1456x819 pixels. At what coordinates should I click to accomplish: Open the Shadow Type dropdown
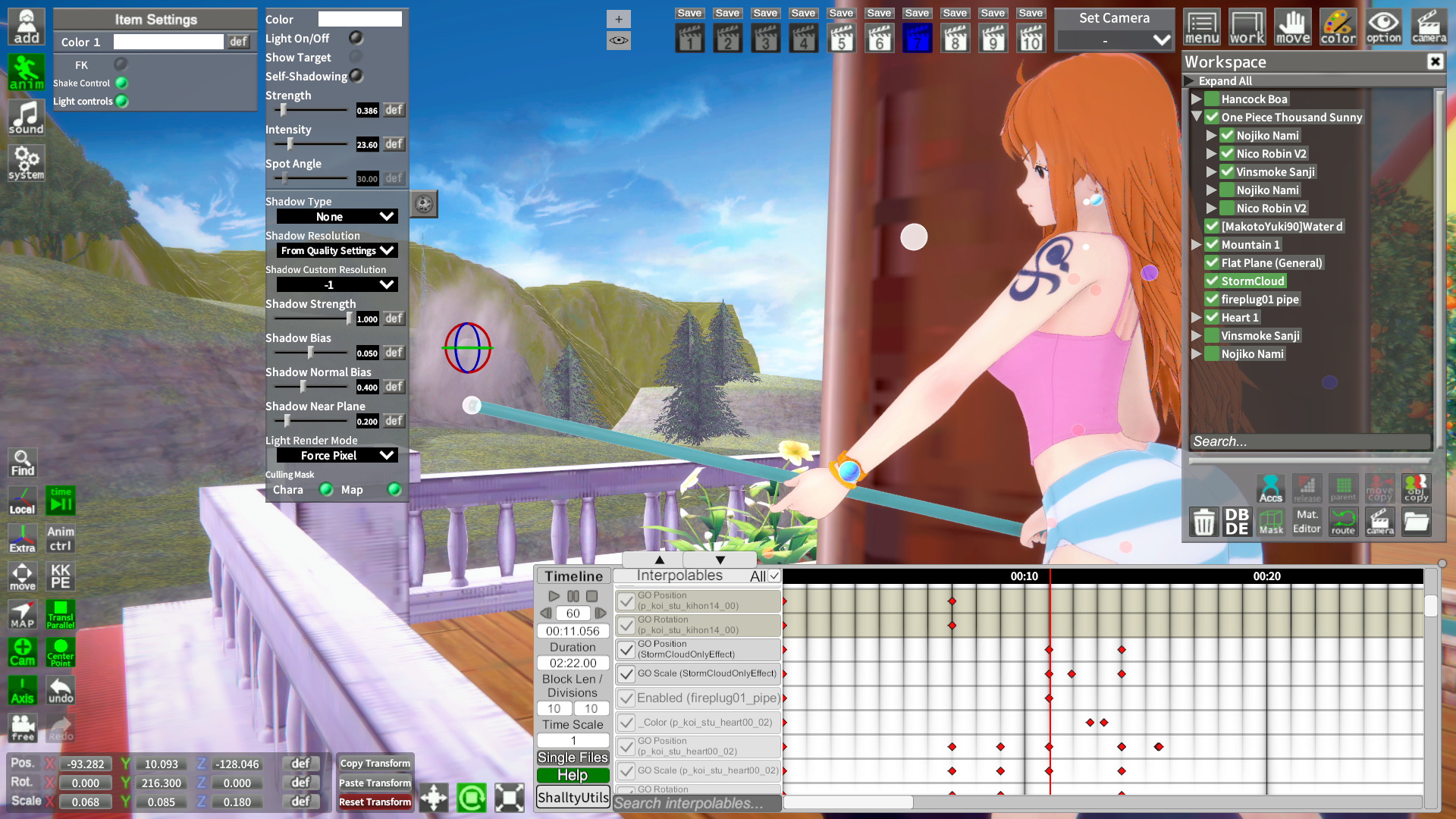pyautogui.click(x=337, y=217)
